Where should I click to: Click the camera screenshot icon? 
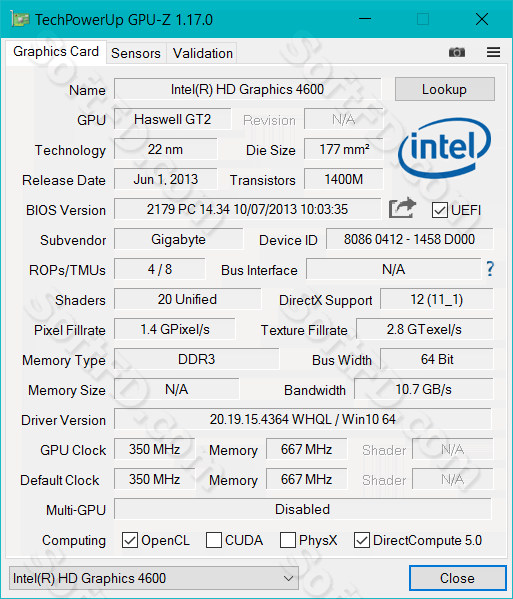tap(456, 52)
